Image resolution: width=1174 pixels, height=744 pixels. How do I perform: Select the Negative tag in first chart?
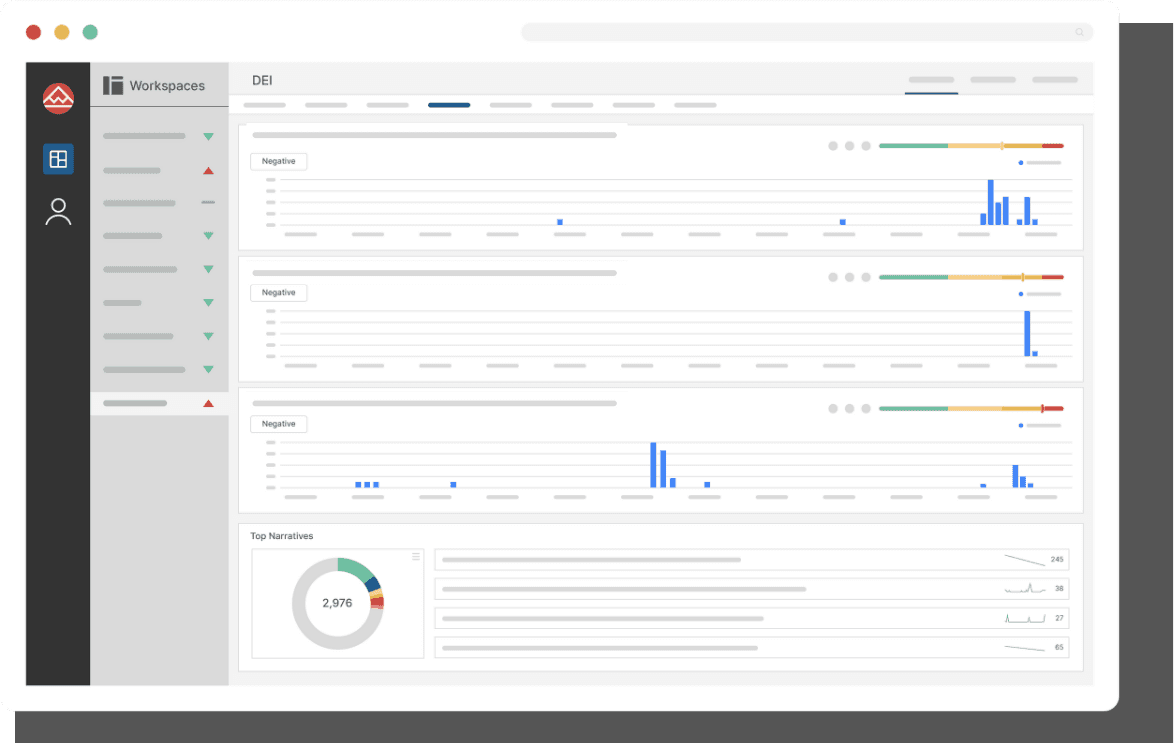279,161
